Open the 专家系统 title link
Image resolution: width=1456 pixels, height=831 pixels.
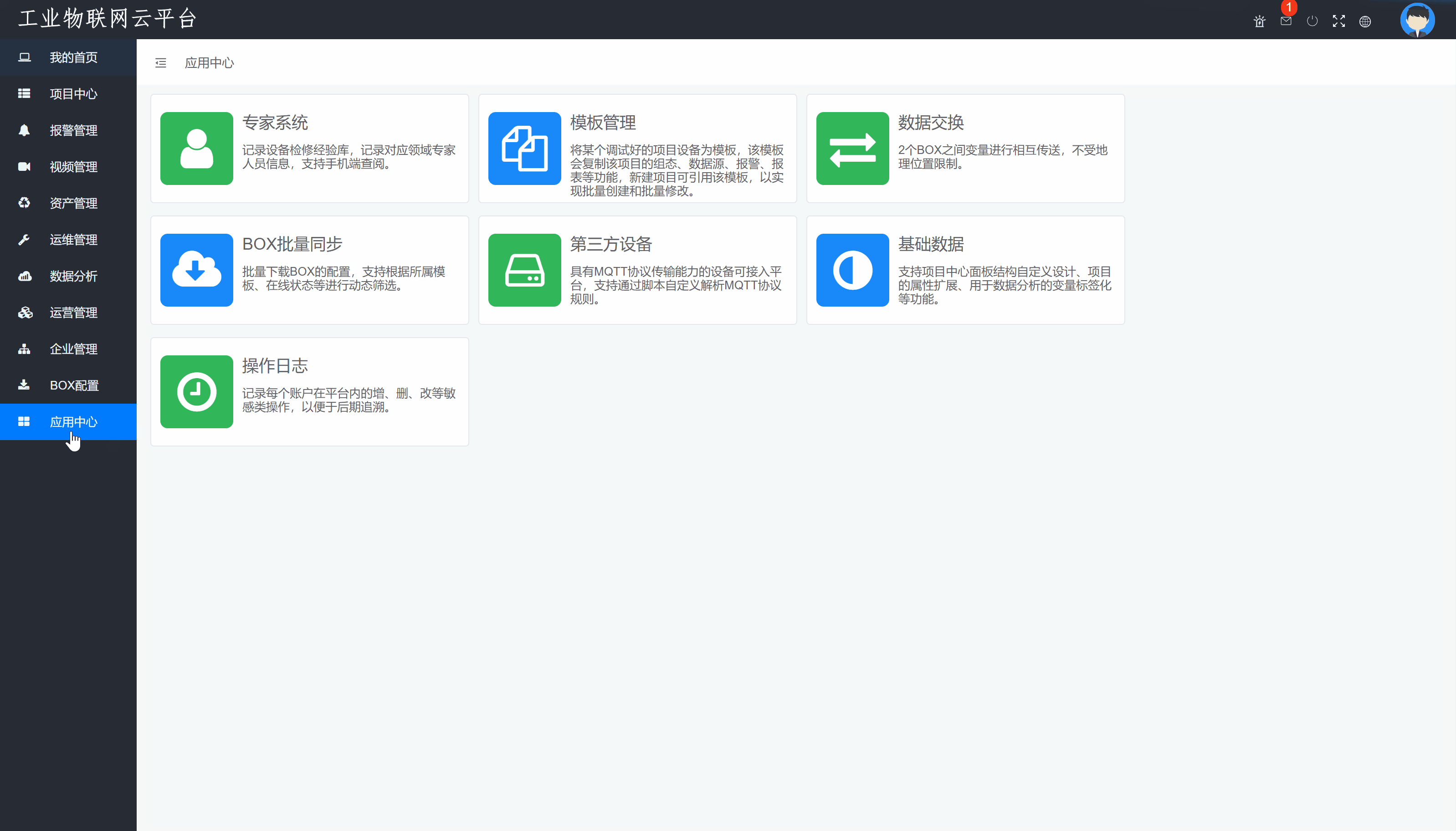pos(275,122)
